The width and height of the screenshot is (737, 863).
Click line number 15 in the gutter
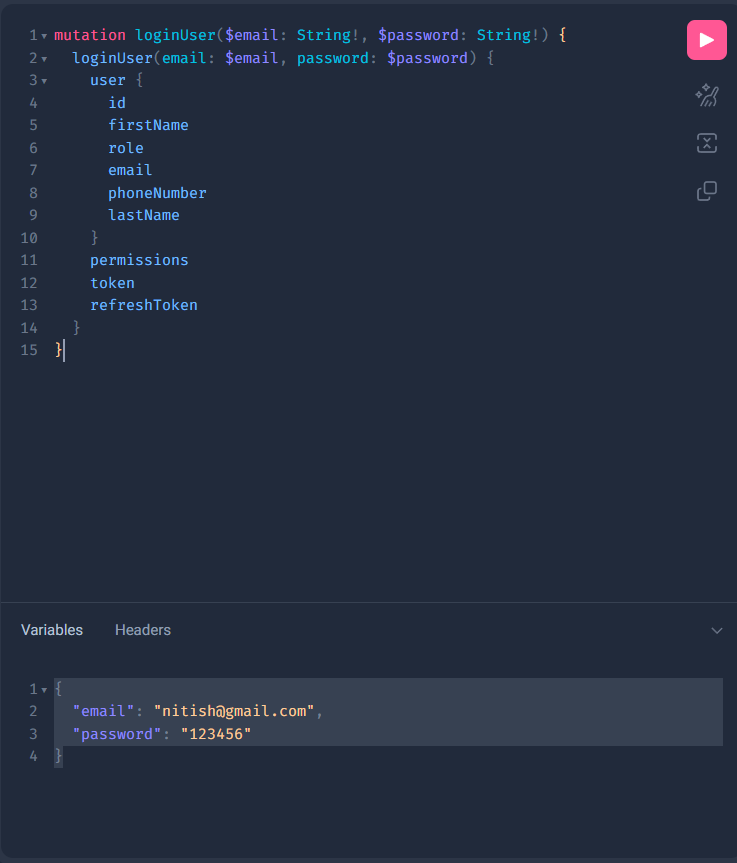[29, 350]
